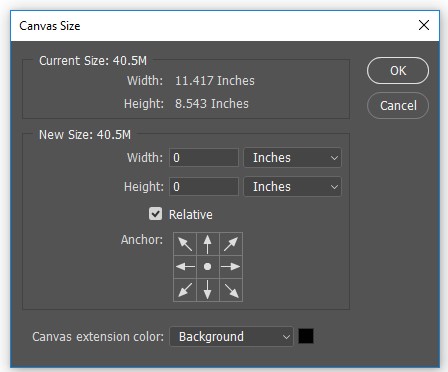Close the Canvas Size dialog with X
Viewport: 448px width, 372px height.
(x=424, y=25)
